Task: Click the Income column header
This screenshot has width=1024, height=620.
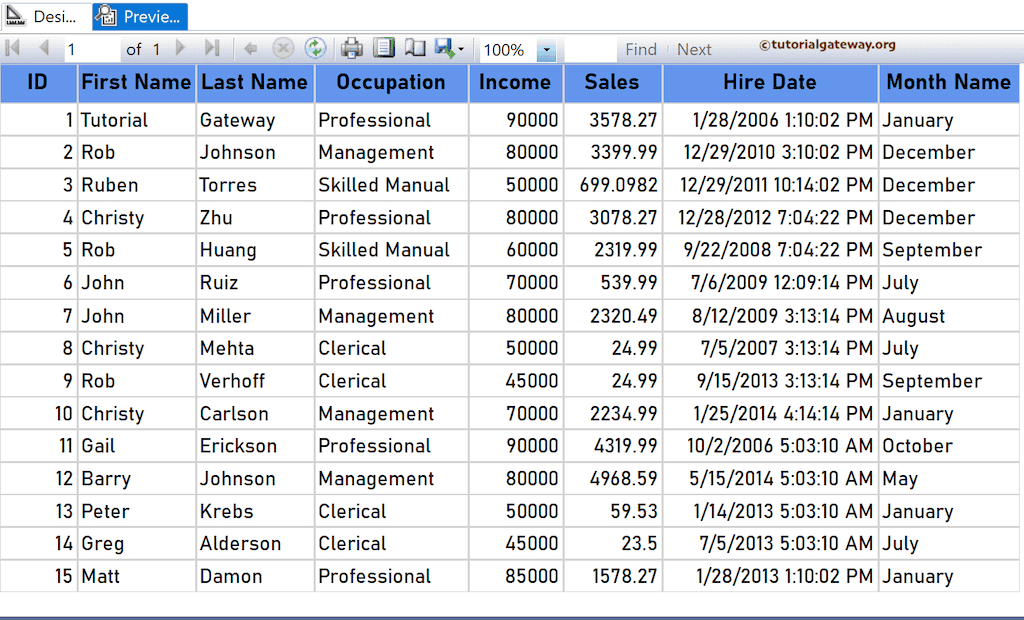Action: click(515, 83)
